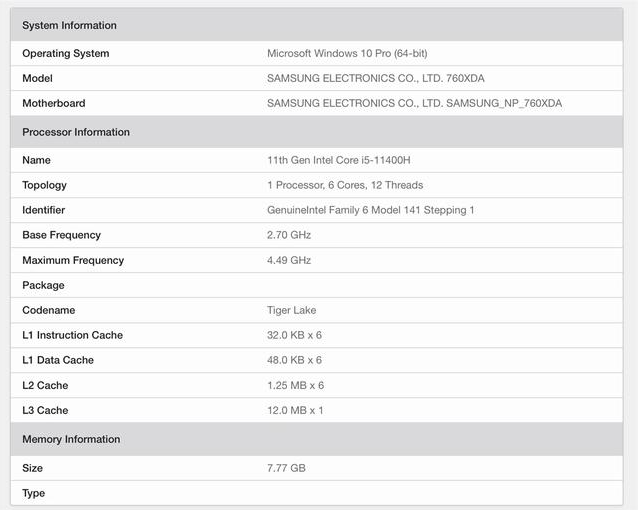The image size is (638, 510).
Task: Click the L1 Instruction Cache label
Action: 72,335
